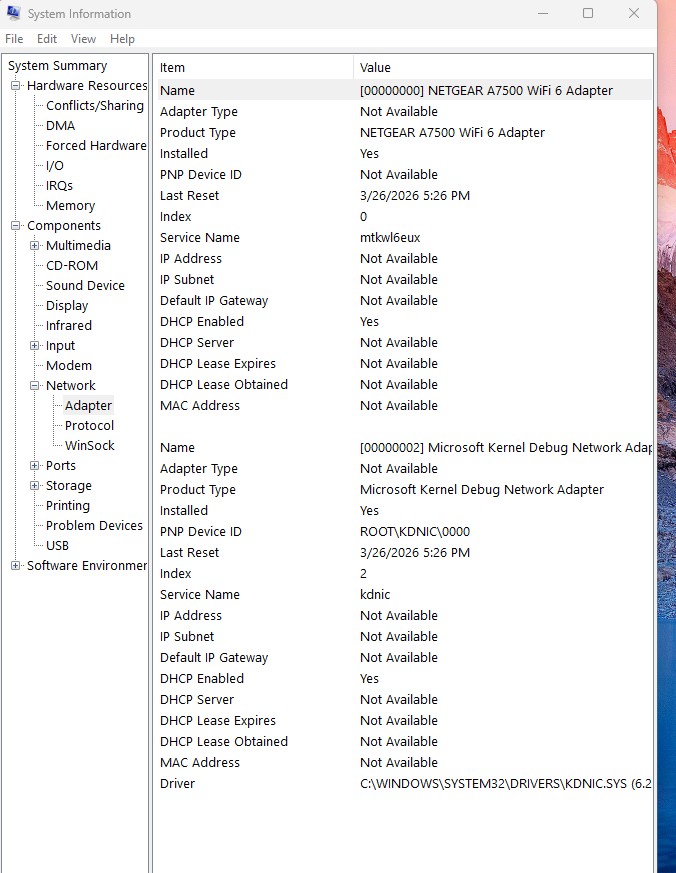Collapse the Network node
676x873 pixels.
tap(35, 385)
